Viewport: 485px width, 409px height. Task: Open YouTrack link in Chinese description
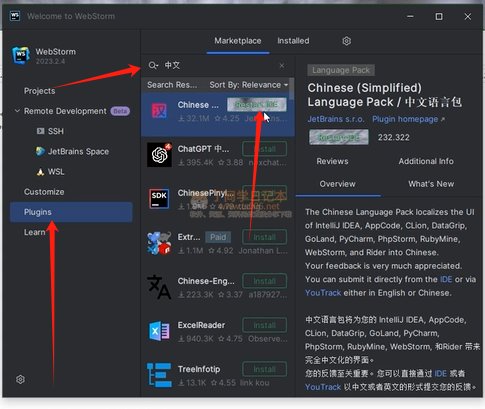[x=323, y=387]
